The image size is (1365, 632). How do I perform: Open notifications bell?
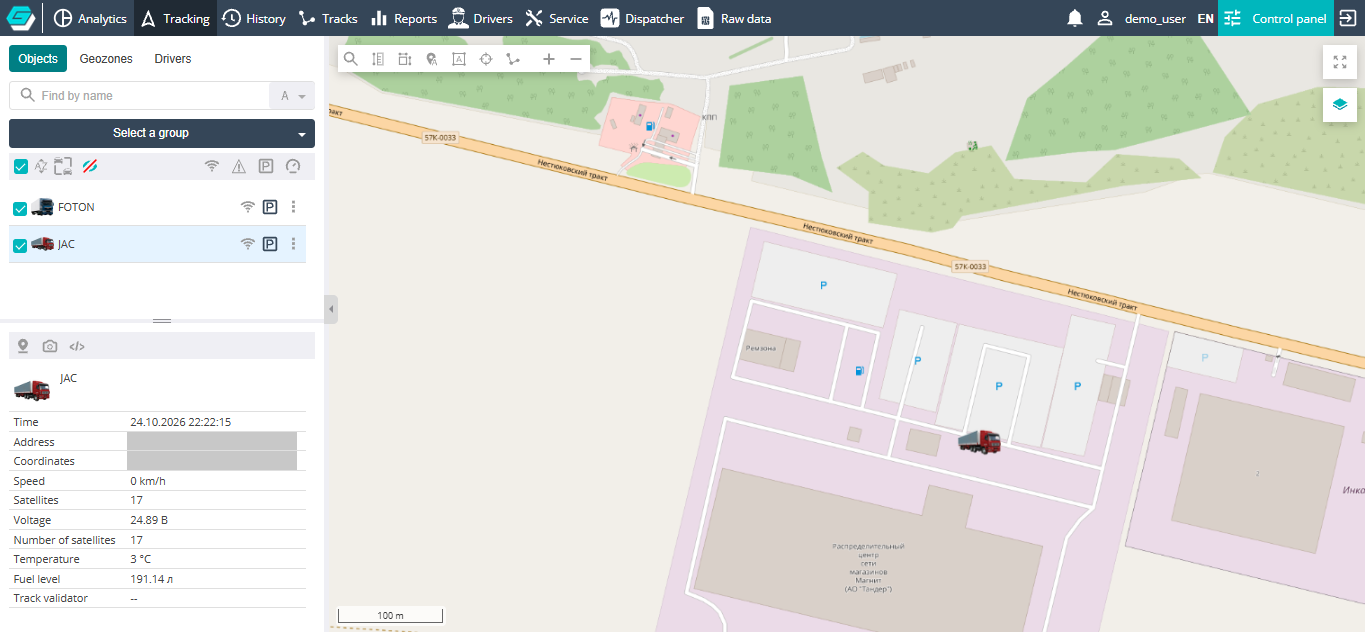1075,18
